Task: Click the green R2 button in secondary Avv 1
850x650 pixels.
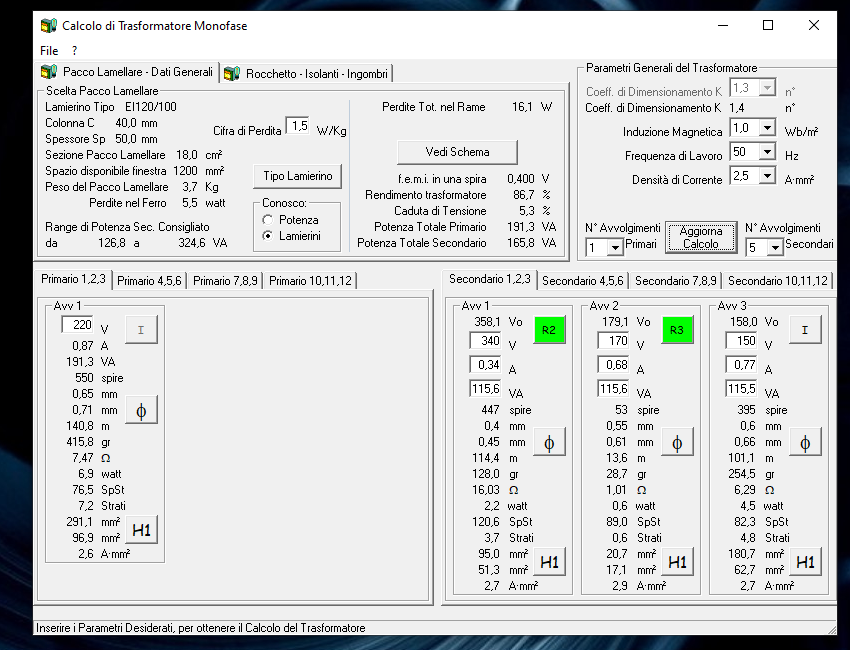Action: (x=549, y=329)
